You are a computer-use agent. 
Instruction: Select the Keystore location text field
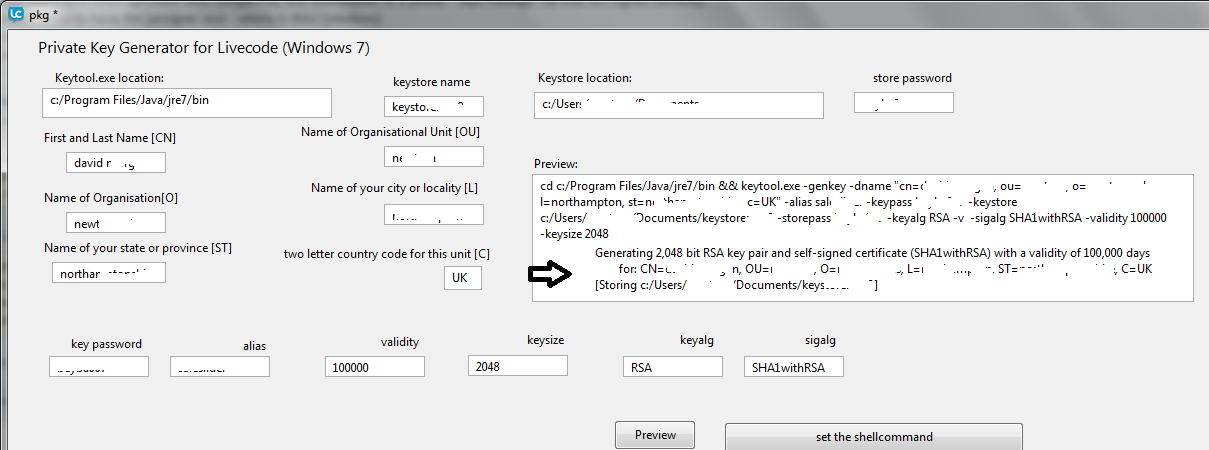[x=680, y=104]
